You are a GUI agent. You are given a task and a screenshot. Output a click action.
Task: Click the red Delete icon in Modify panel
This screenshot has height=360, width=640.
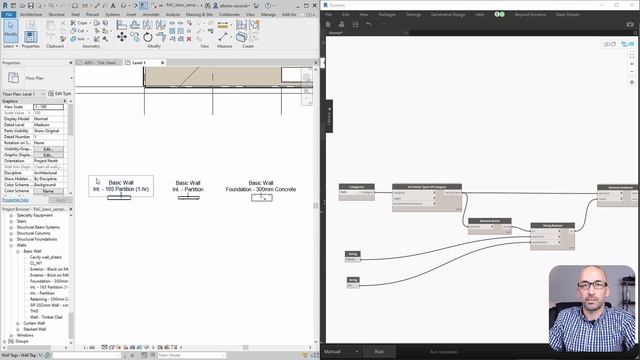189,39
